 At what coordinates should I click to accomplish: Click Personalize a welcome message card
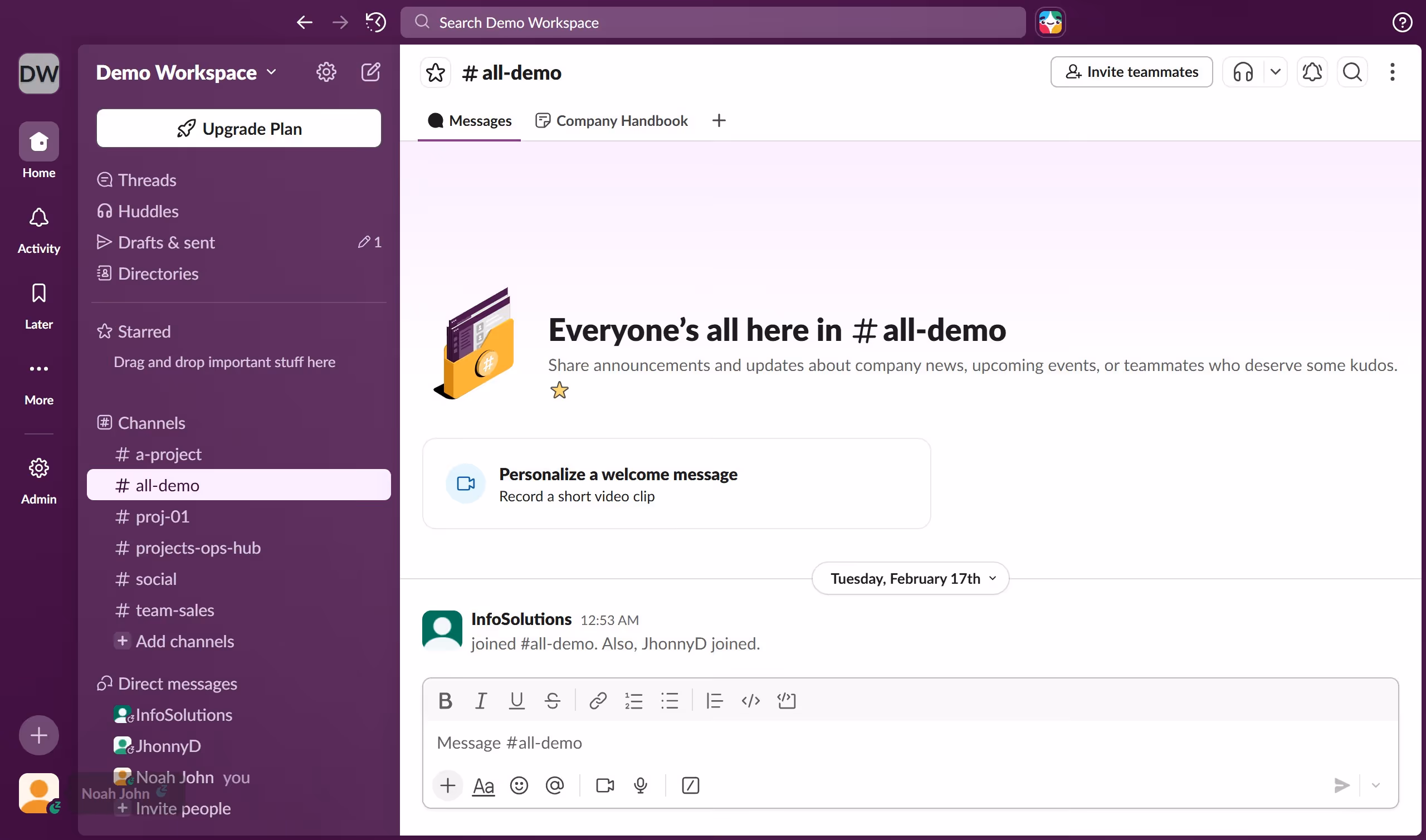[676, 484]
